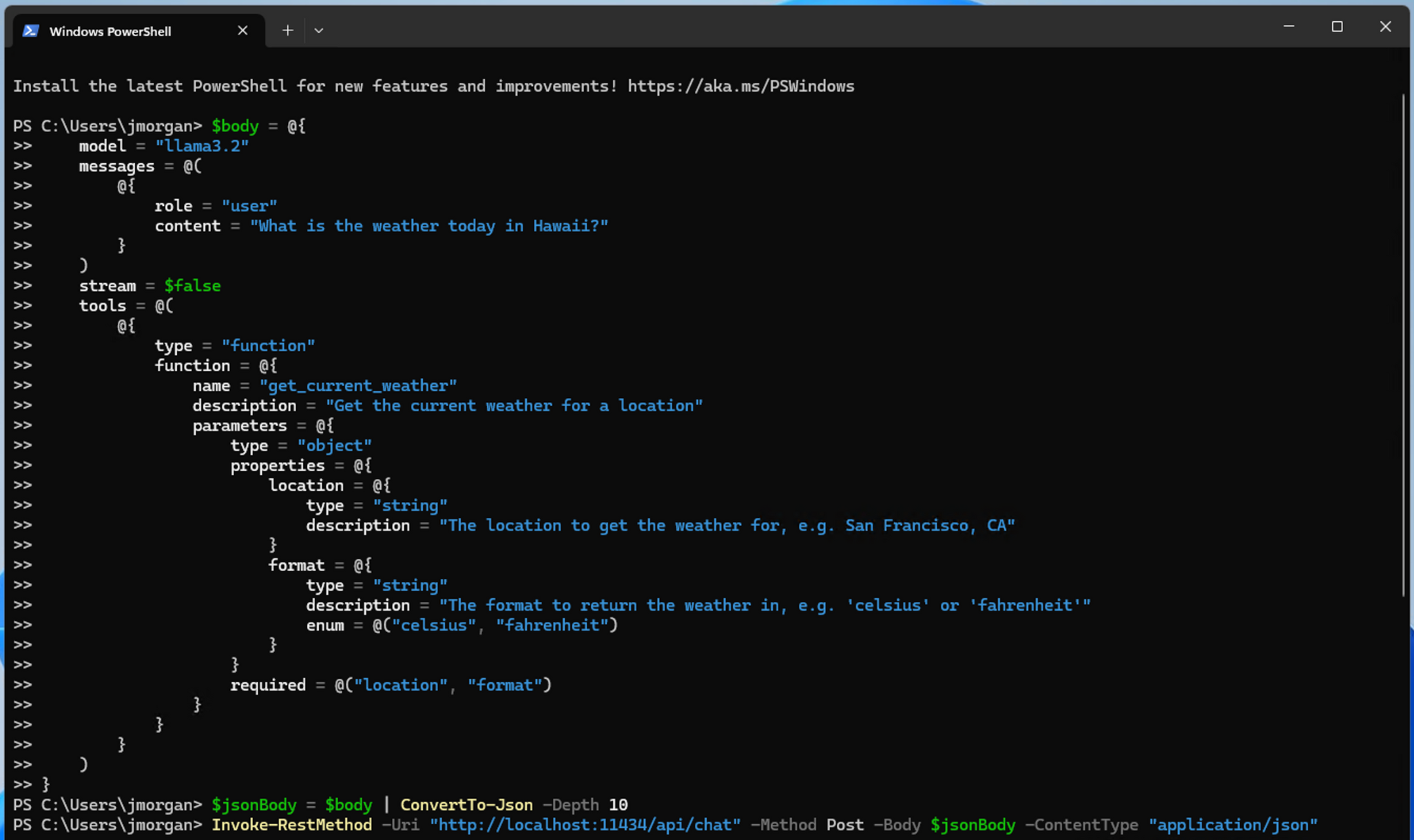This screenshot has height=840, width=1414.
Task: Click the localhost:11434/api/chat URL text
Action: tap(585, 824)
